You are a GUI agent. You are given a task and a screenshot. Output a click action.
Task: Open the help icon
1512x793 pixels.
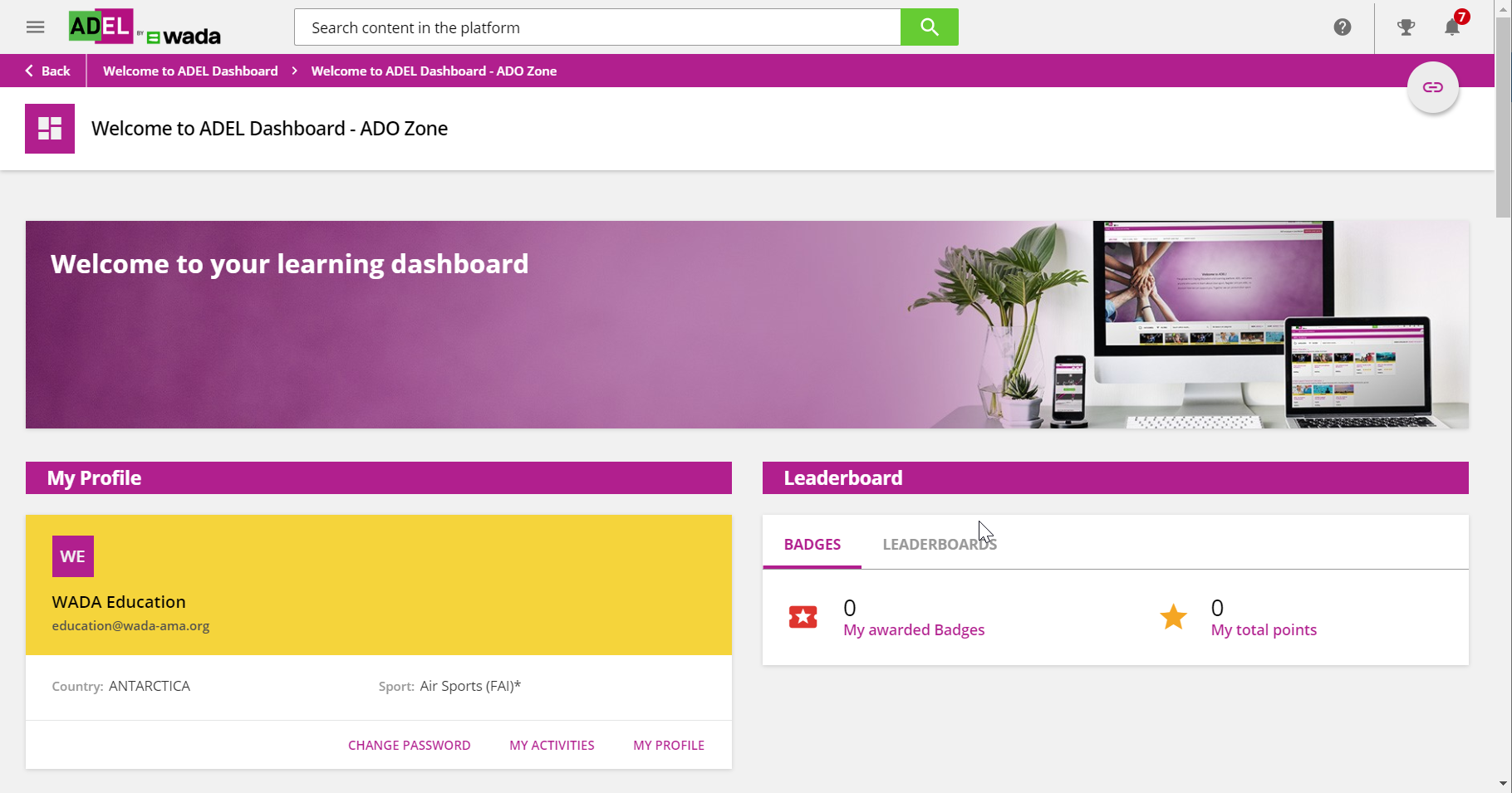click(x=1343, y=27)
